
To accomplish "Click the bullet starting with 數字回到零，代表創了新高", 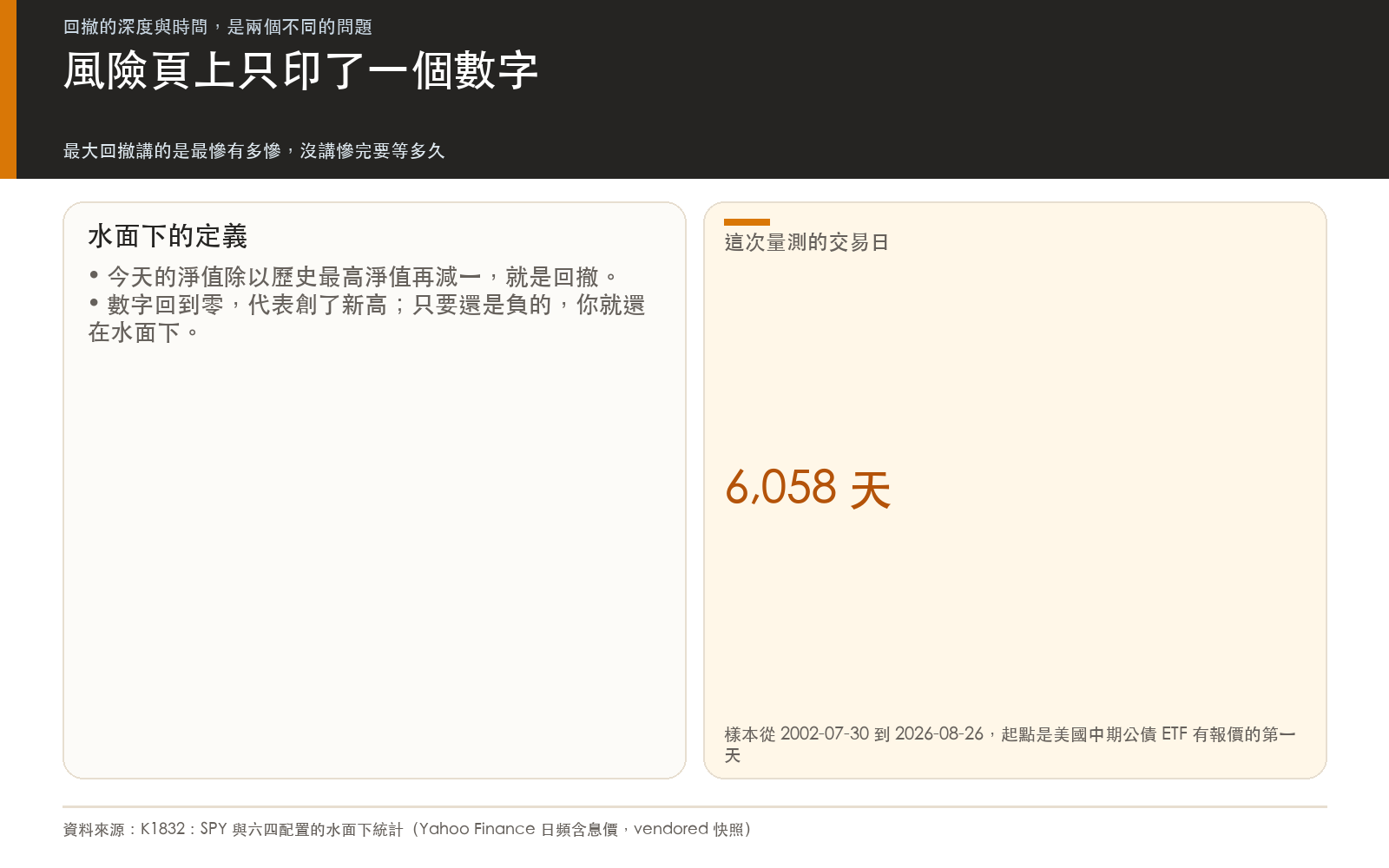I will [x=366, y=319].
